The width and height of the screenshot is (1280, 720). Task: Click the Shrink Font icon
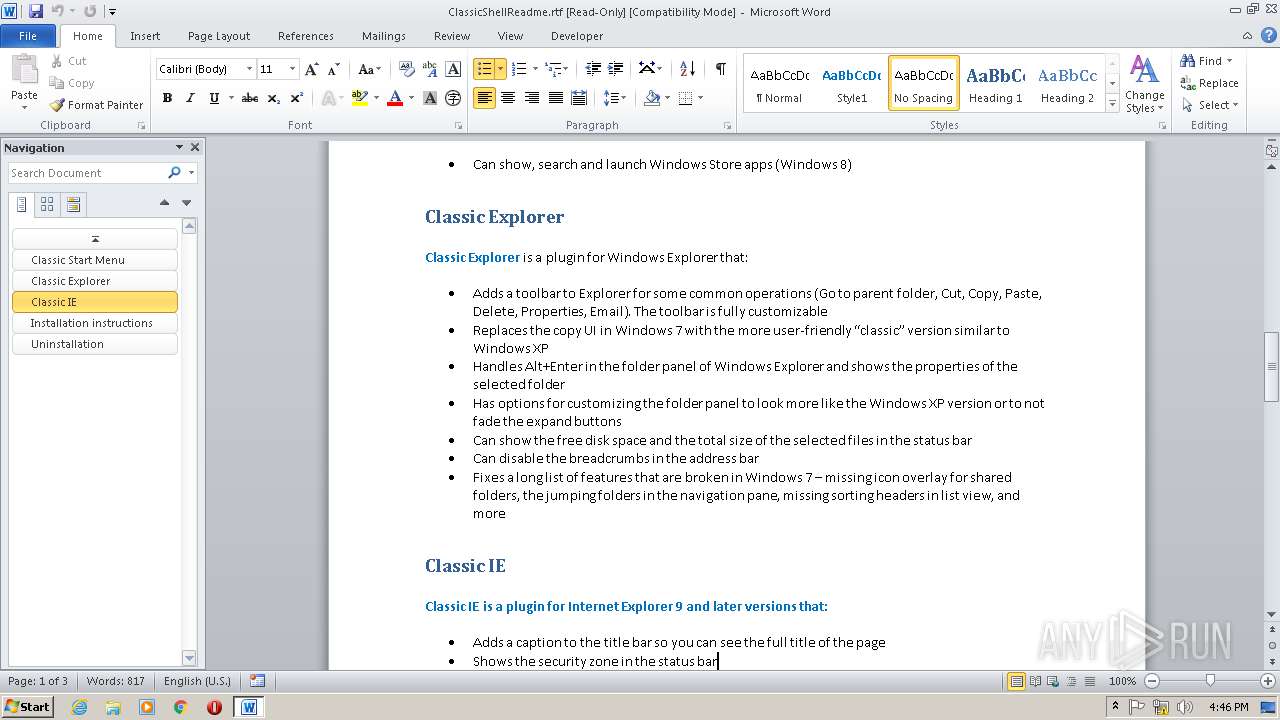pos(333,69)
